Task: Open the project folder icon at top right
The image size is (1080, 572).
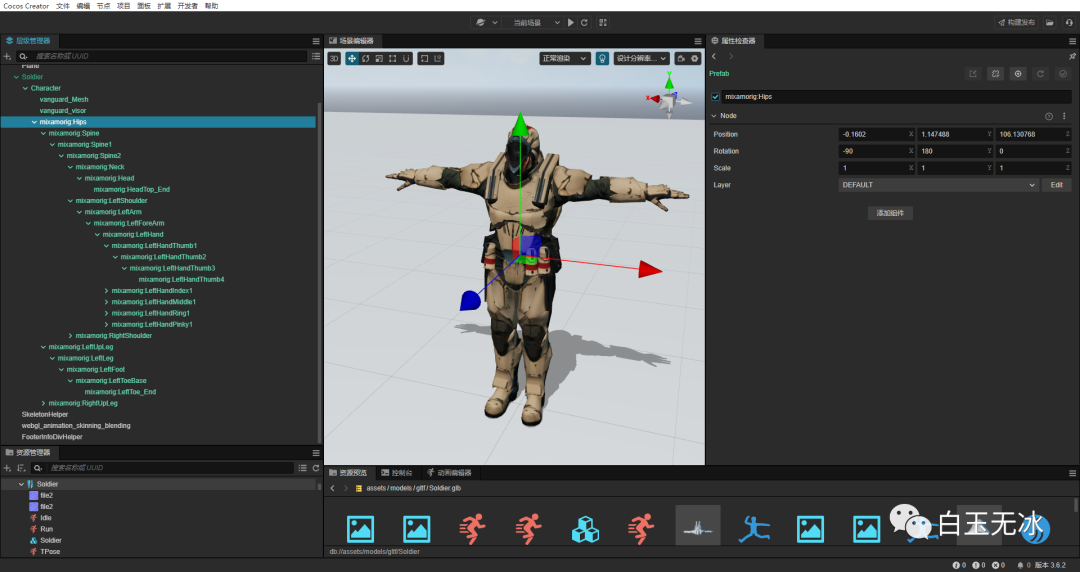Action: click(x=1049, y=22)
